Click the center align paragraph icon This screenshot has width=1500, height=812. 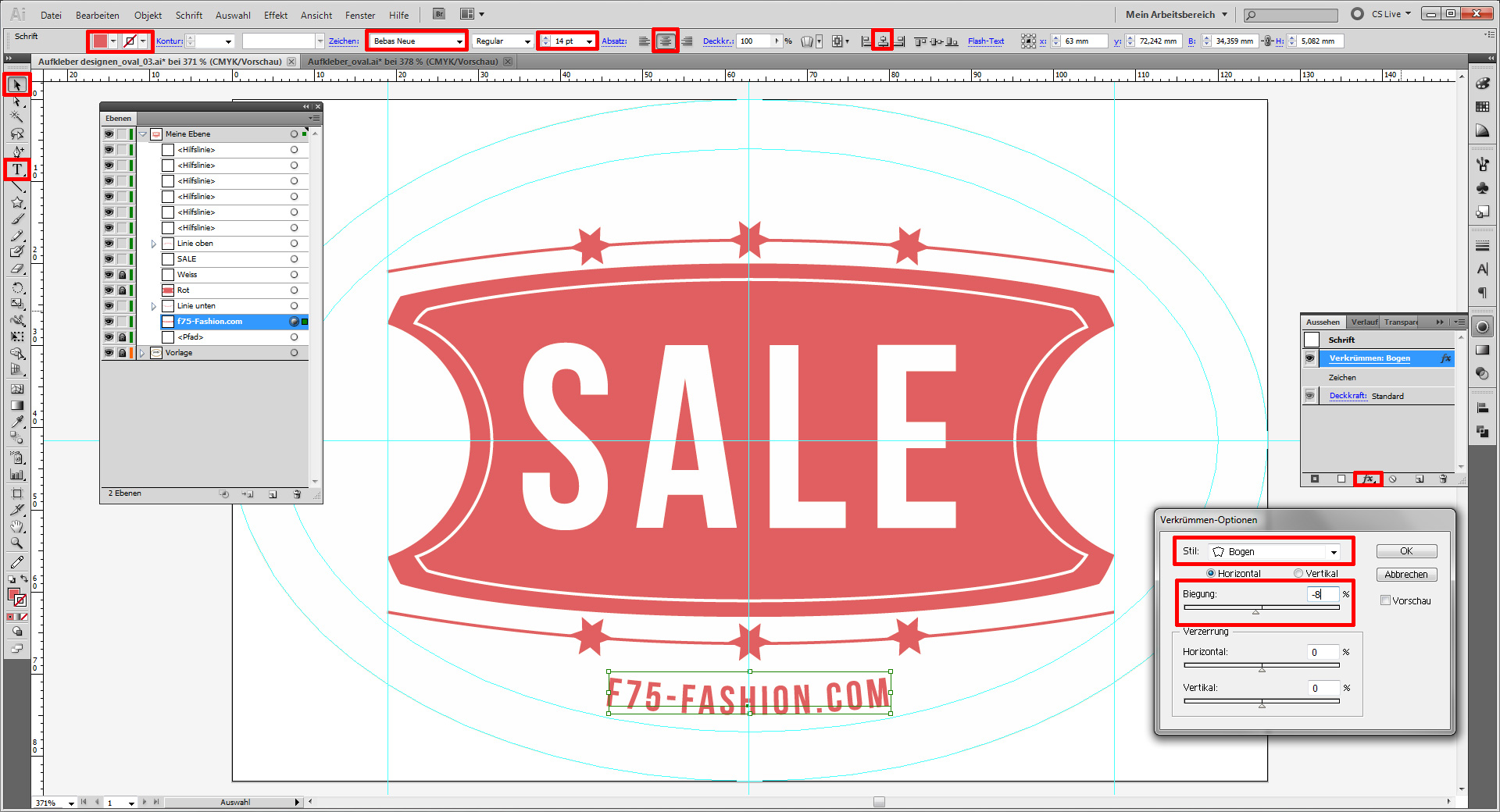click(665, 41)
